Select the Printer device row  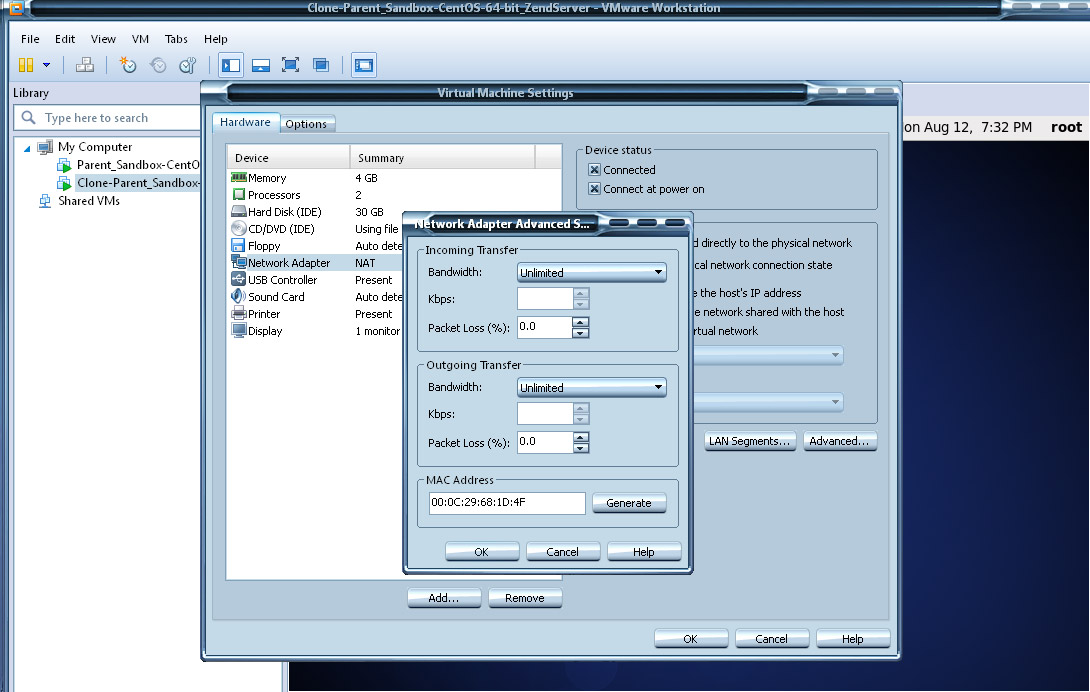click(317, 314)
